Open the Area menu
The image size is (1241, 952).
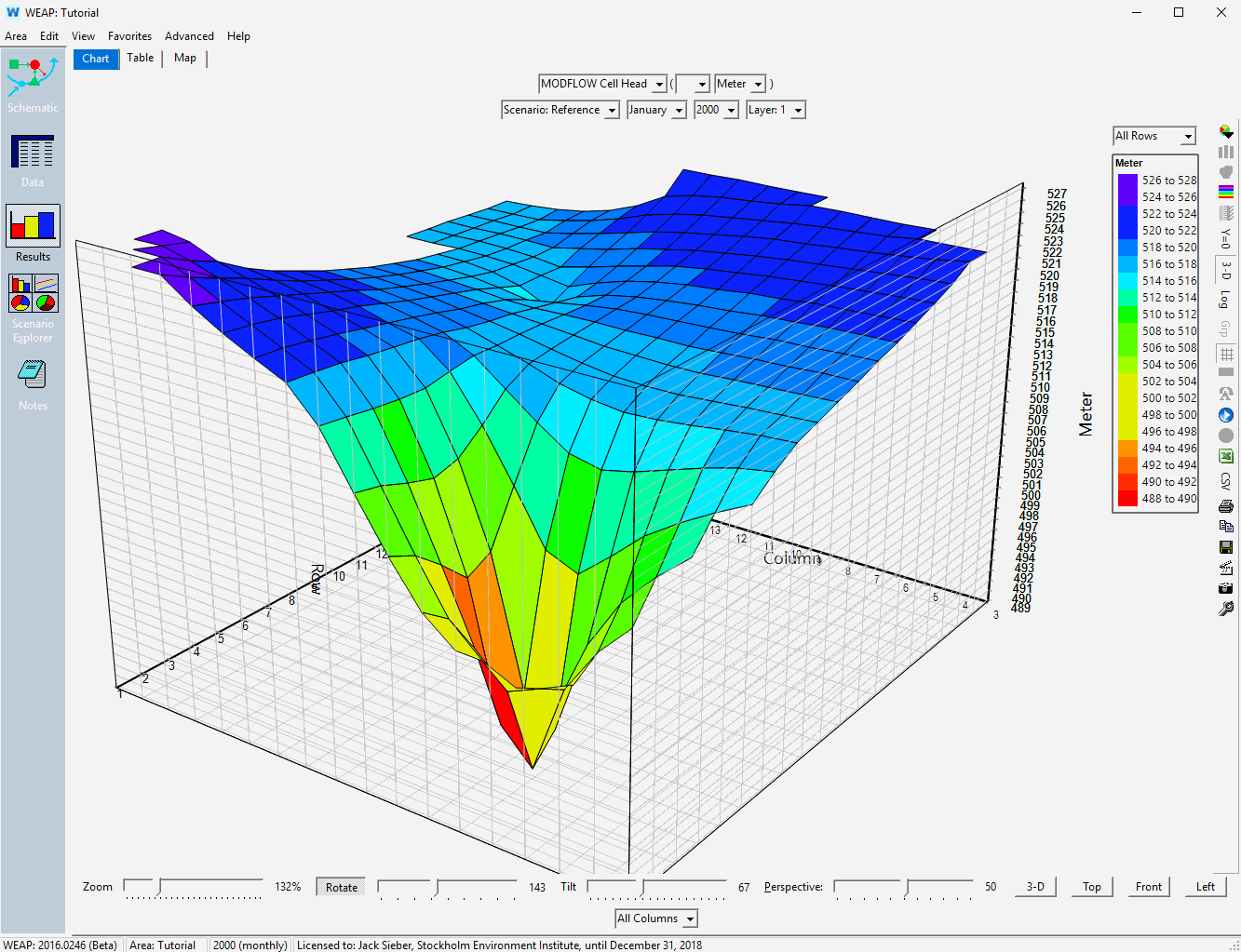(x=16, y=36)
